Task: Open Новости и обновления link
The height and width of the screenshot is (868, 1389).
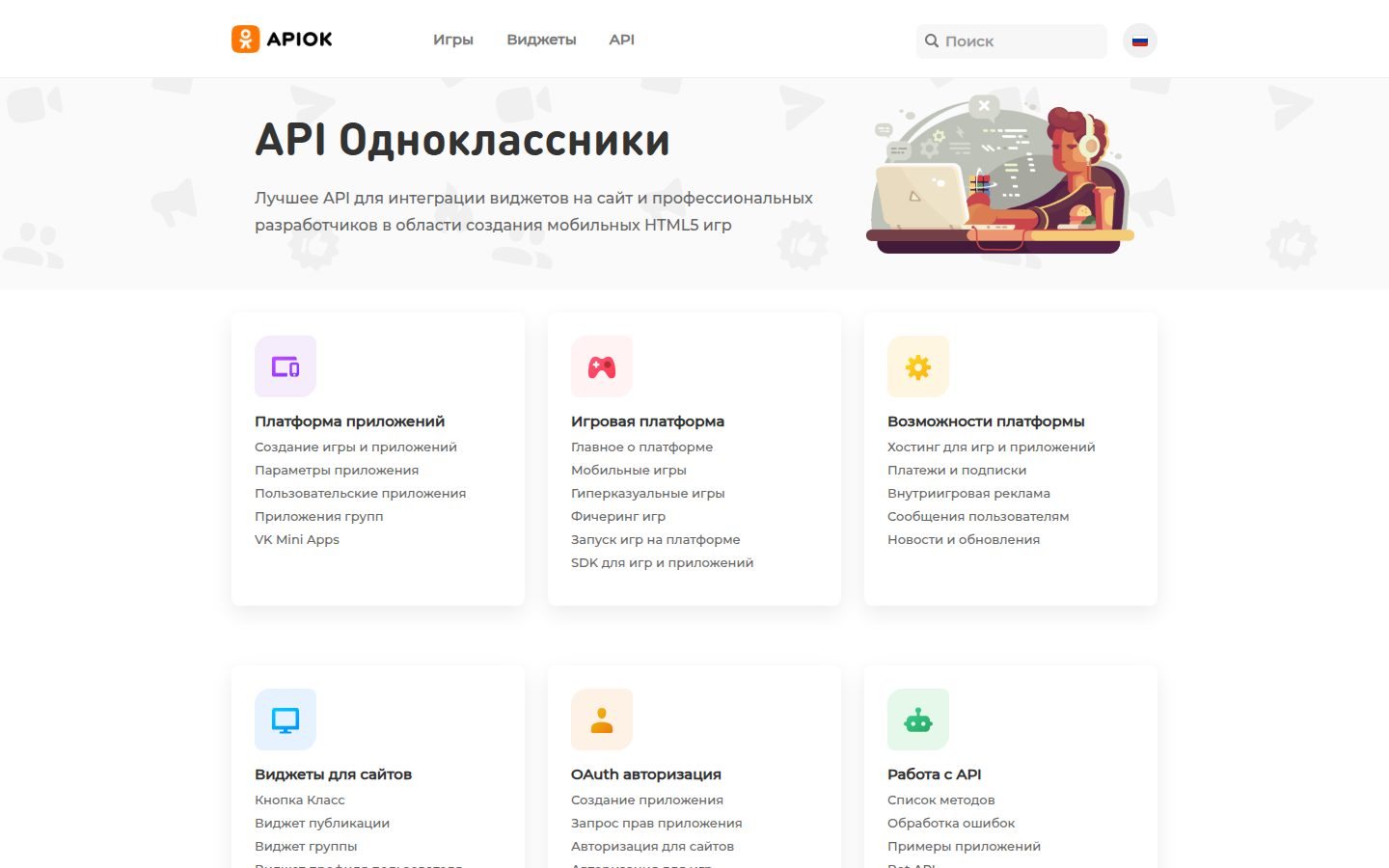Action: (964, 539)
